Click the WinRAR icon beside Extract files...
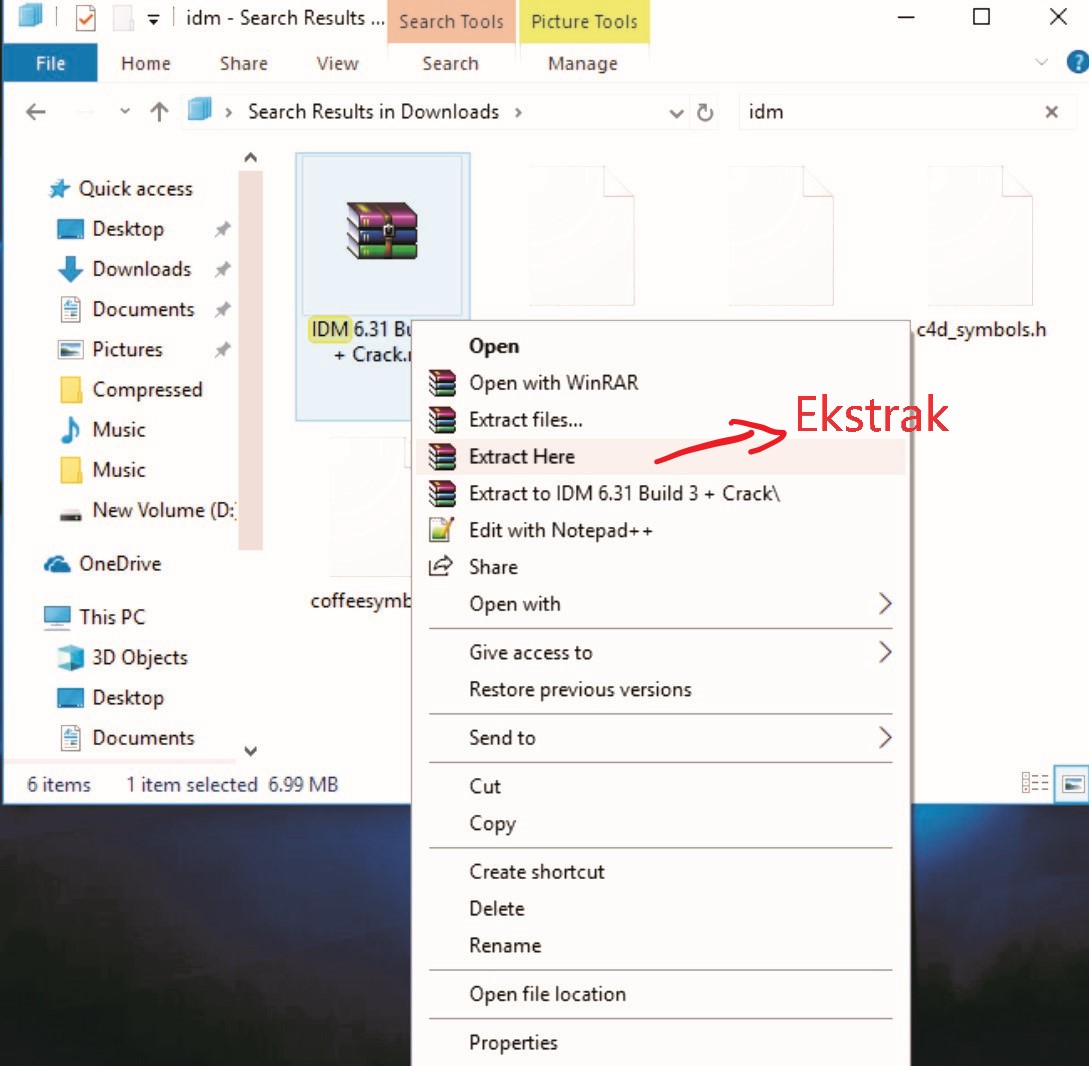The width and height of the screenshot is (1089, 1066). [442, 419]
